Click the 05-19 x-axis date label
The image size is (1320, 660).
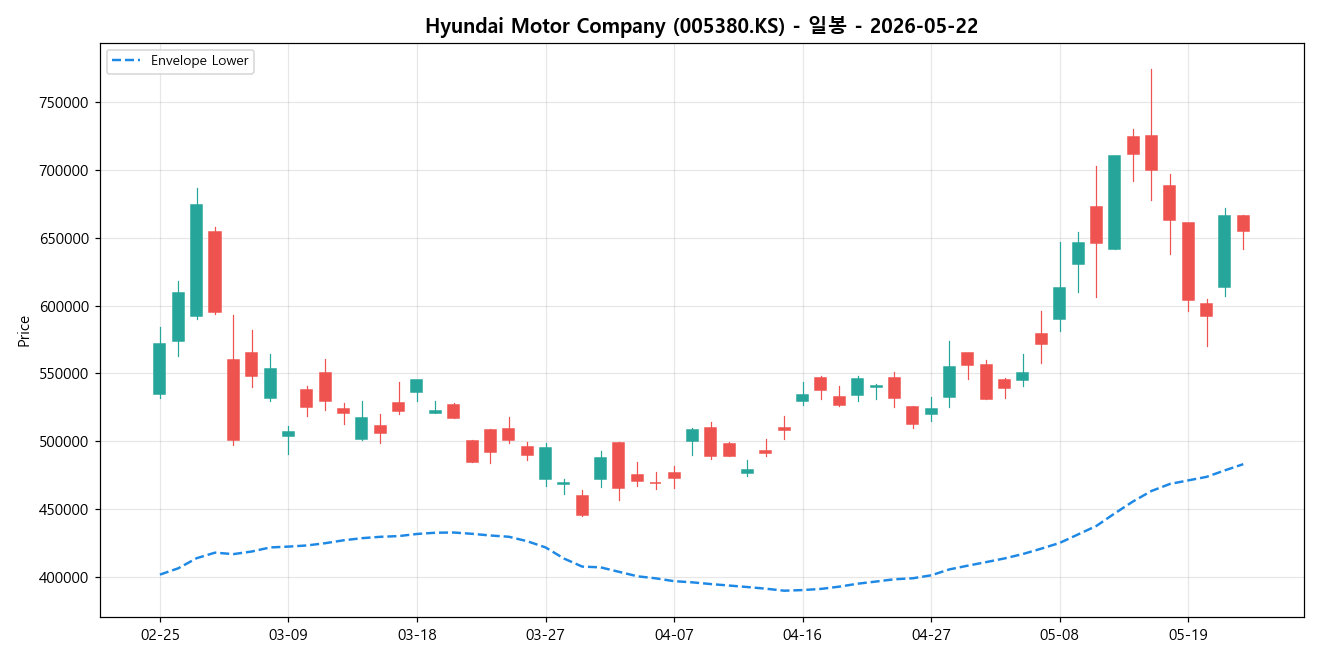coord(1187,635)
